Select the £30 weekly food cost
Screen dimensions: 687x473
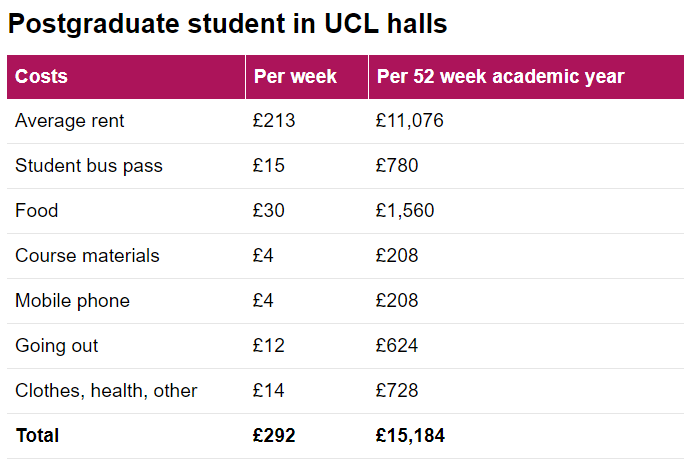(x=269, y=211)
